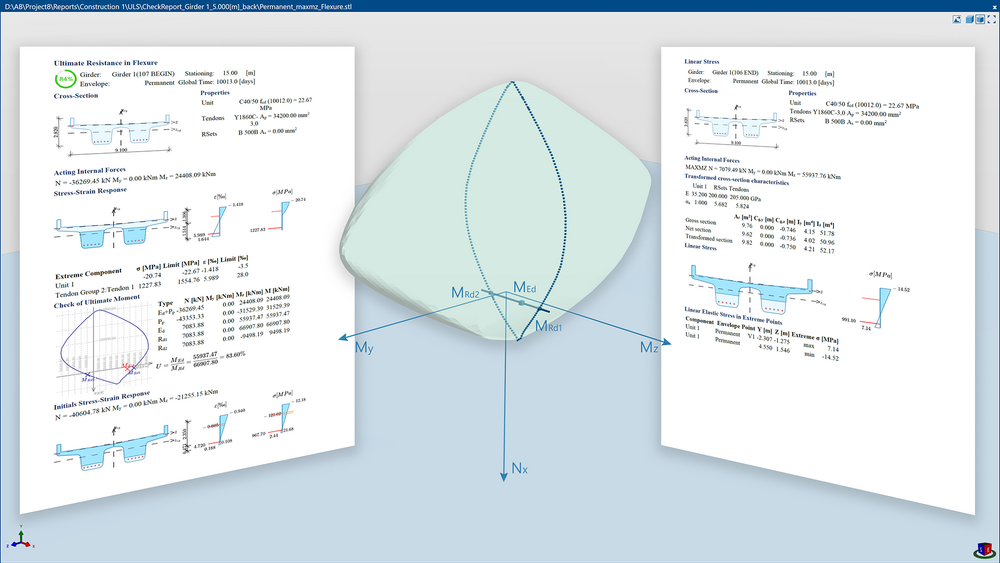Click the Nx axis label
This screenshot has height=563, width=1000.
[521, 466]
